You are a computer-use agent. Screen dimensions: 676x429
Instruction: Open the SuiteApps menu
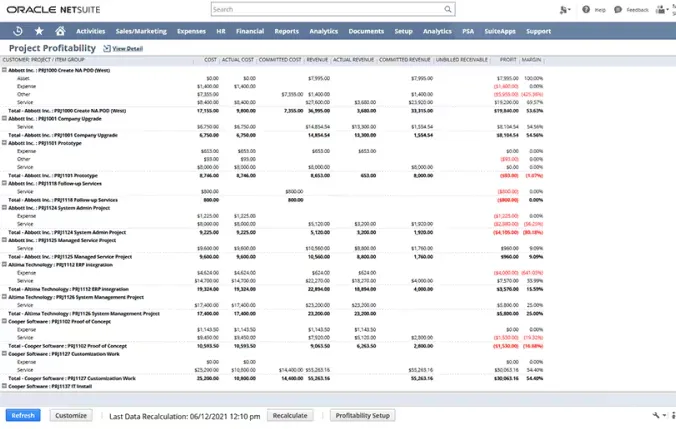pos(499,31)
